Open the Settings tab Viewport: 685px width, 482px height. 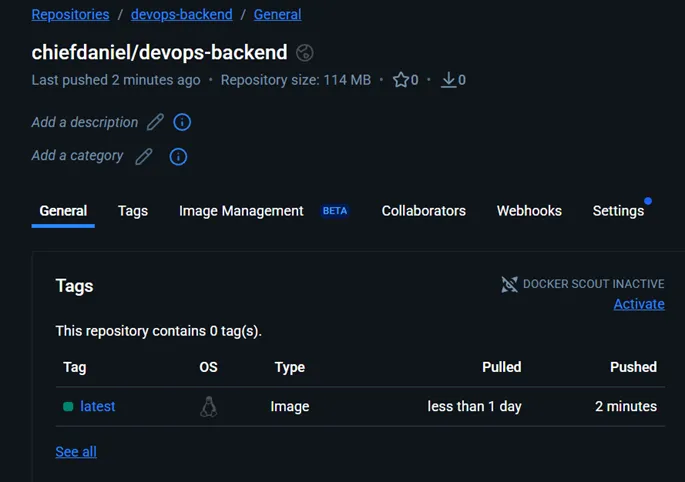pos(618,211)
